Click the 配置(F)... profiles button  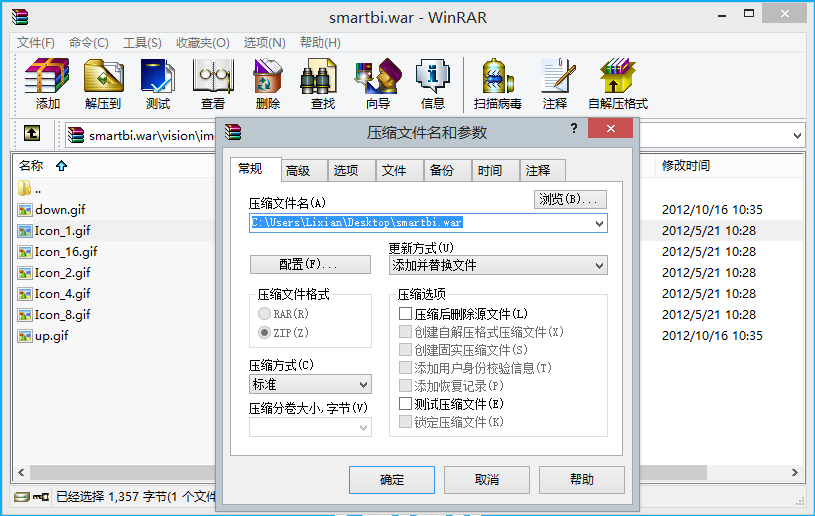point(310,264)
